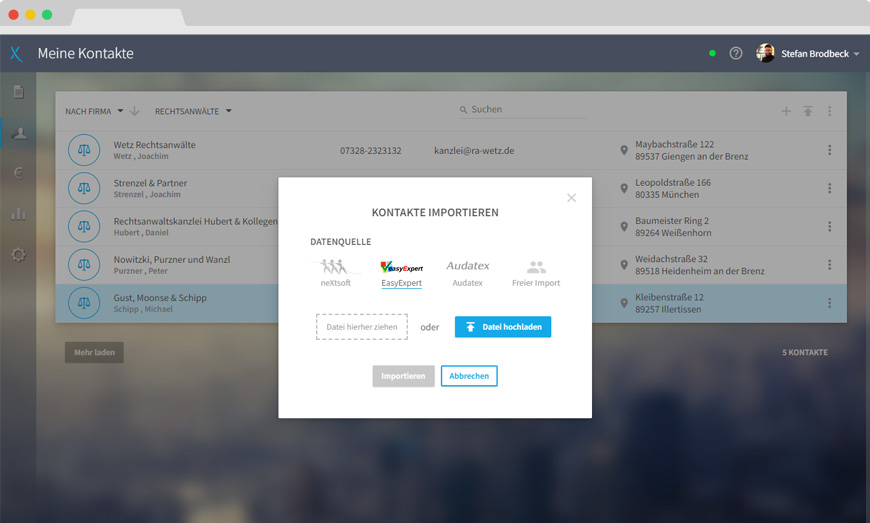Open three-dot menu for Wetz Rechtsanwälte row
This screenshot has height=523, width=870.
829,150
